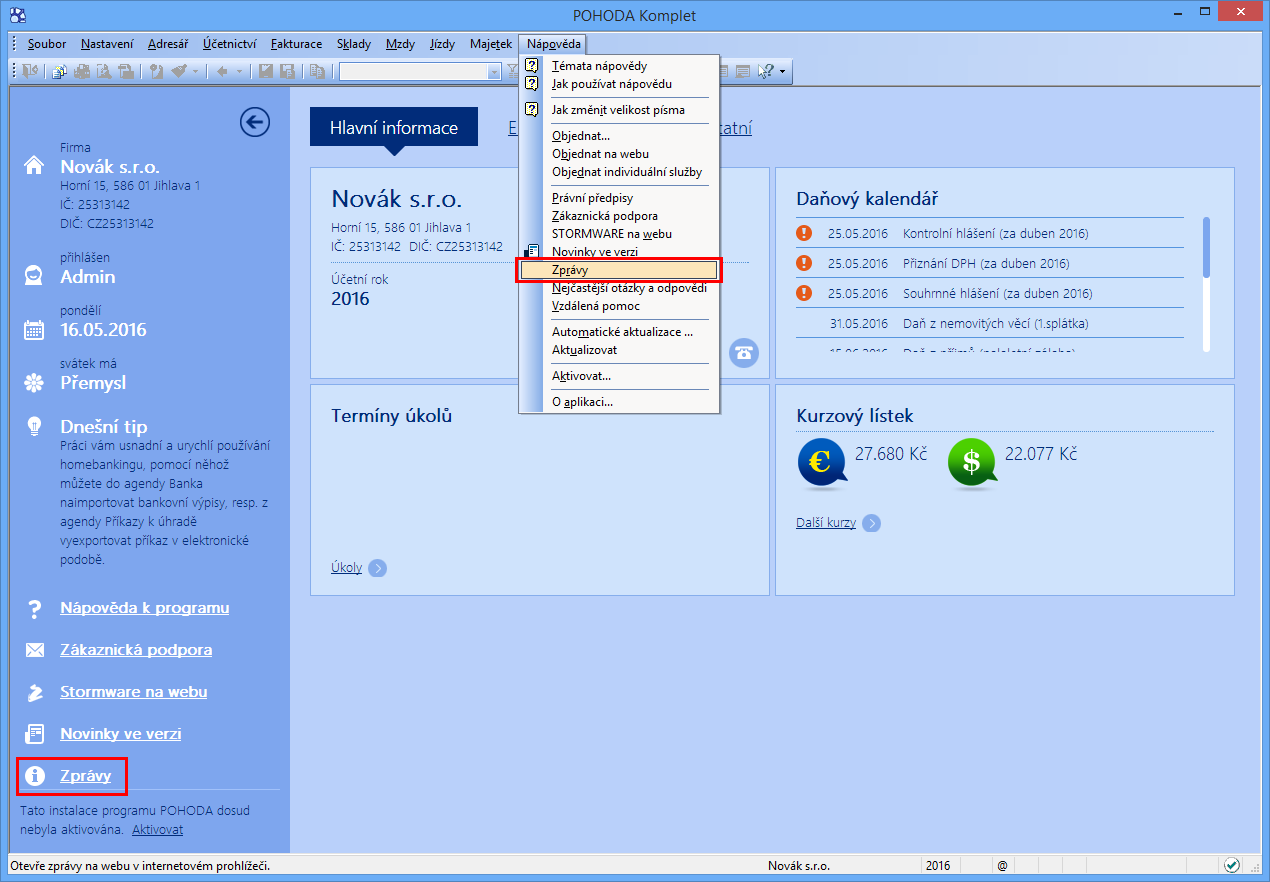This screenshot has height=882, width=1270.
Task: Open the Jízdy menu
Action: 442,44
